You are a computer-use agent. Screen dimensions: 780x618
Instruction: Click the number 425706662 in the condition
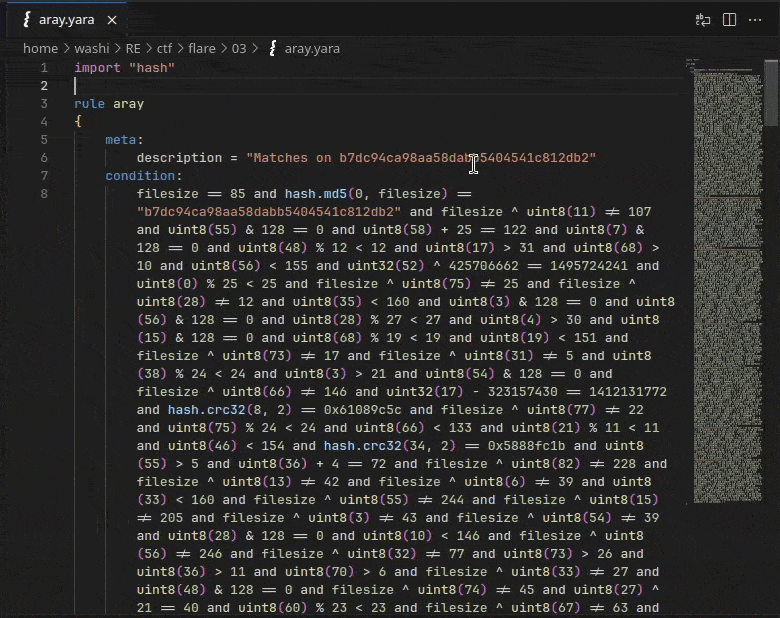pyautogui.click(x=484, y=266)
